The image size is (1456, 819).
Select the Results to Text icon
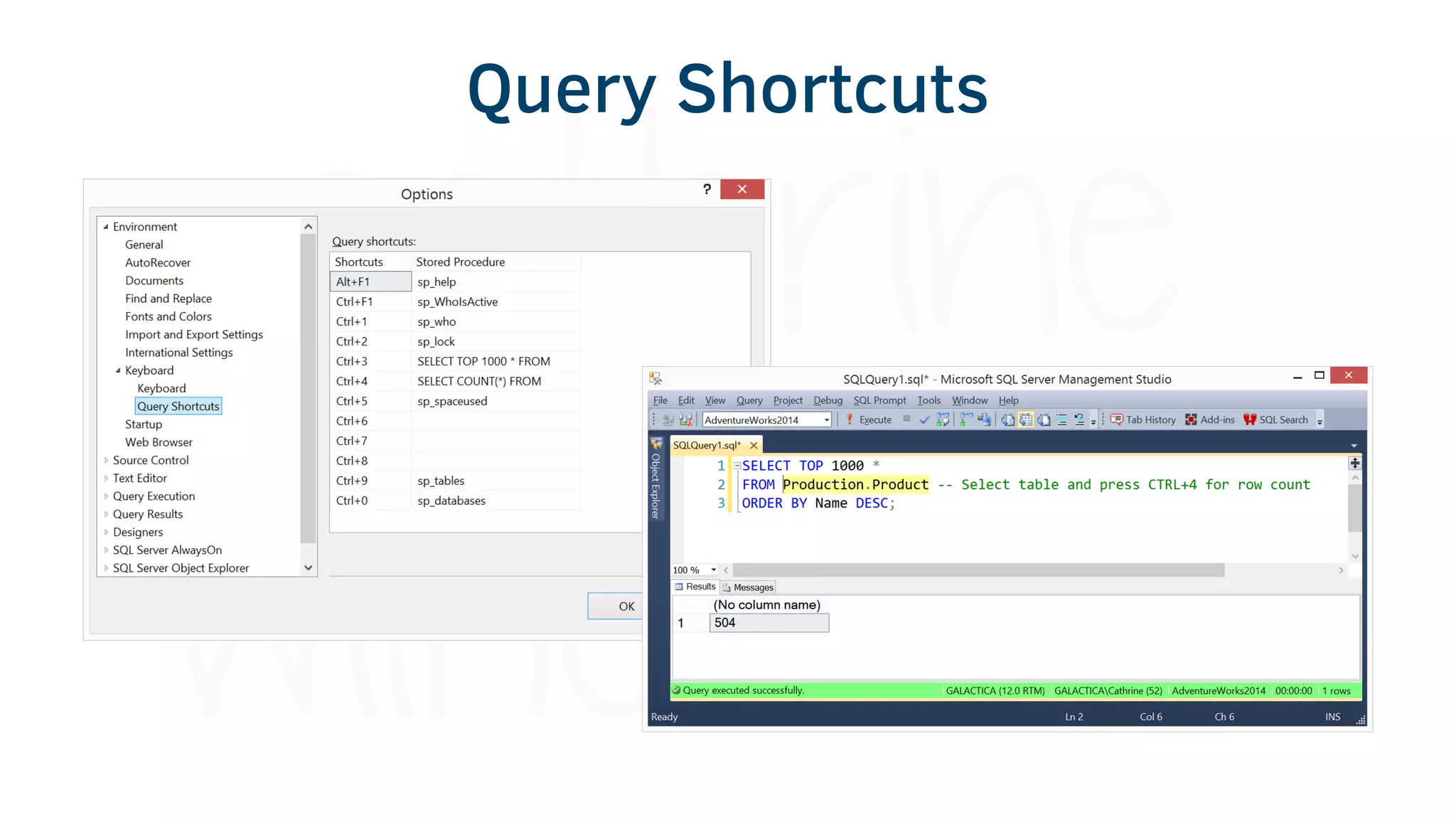click(x=1008, y=419)
